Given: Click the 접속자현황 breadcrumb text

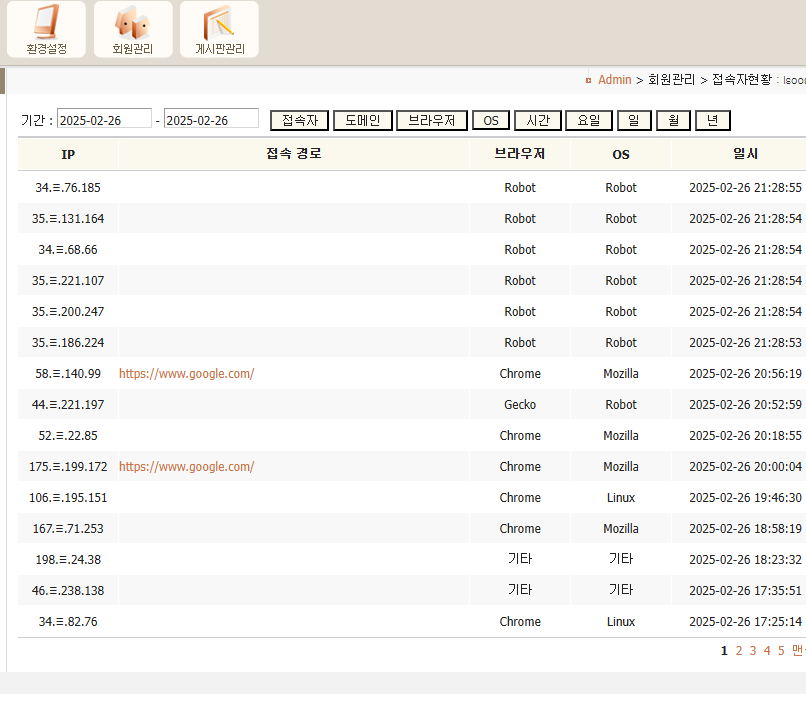Looking at the screenshot, I should (742, 80).
